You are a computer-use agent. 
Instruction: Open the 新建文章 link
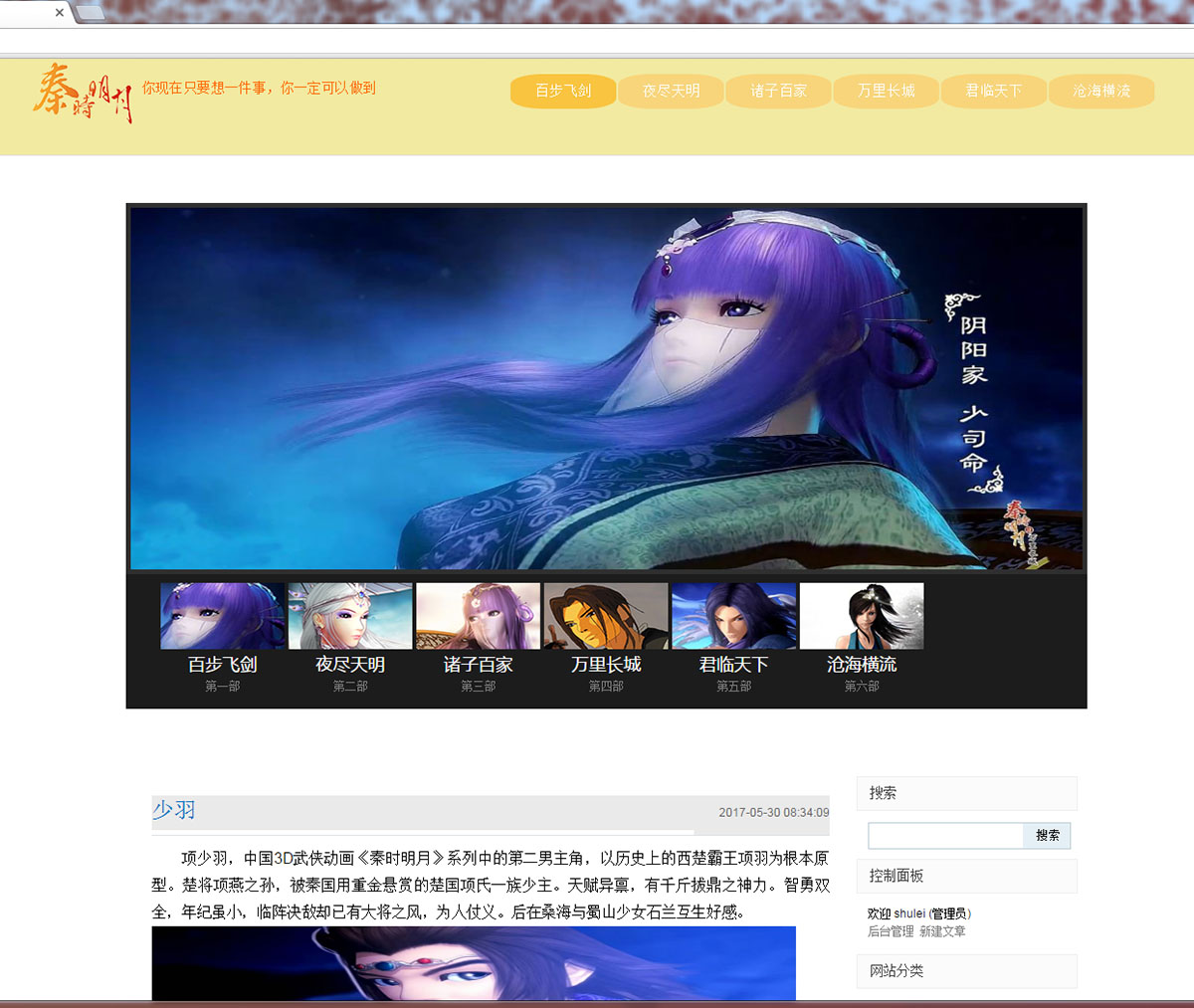tap(942, 931)
